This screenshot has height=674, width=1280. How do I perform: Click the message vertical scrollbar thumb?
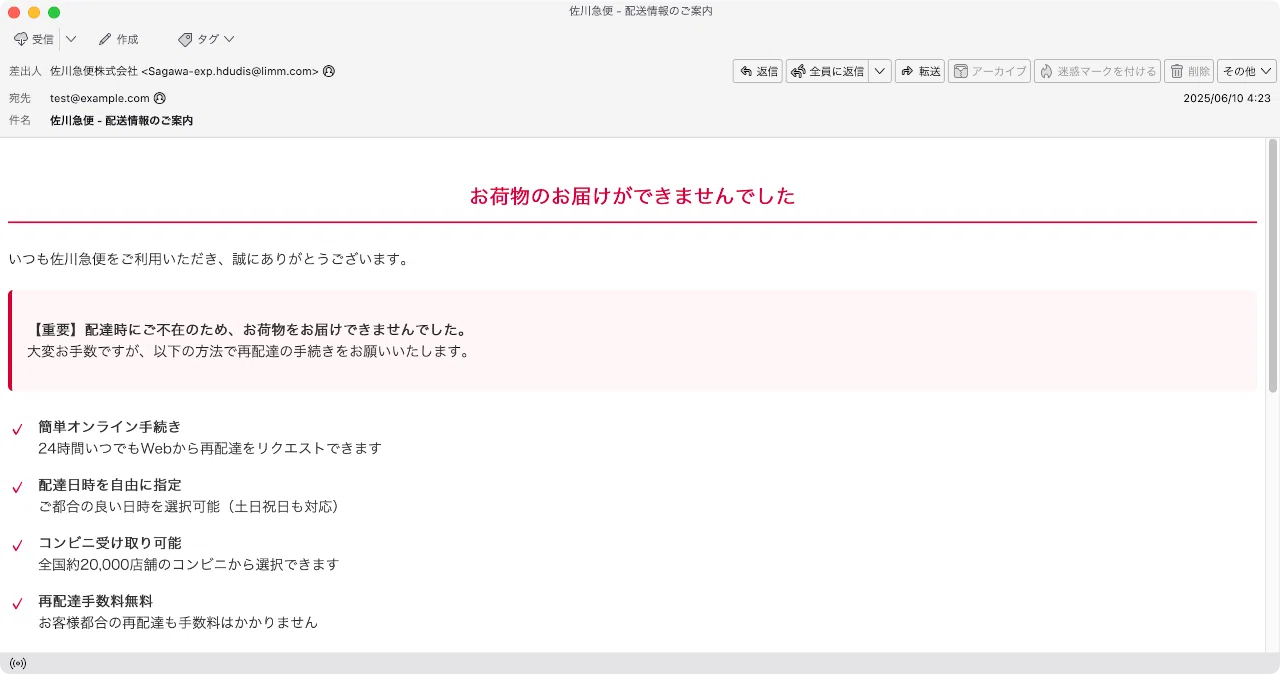(1273, 266)
